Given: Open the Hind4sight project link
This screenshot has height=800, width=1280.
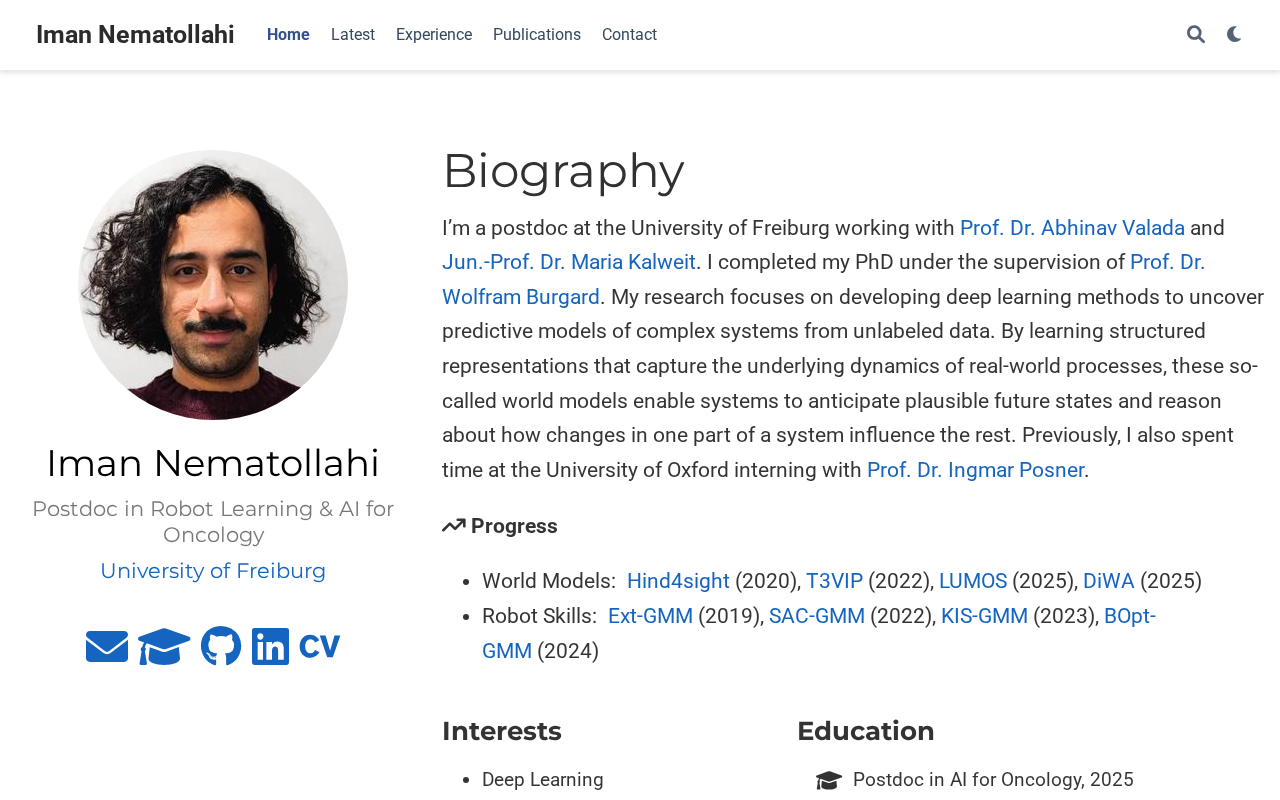Looking at the screenshot, I should click(x=678, y=581).
